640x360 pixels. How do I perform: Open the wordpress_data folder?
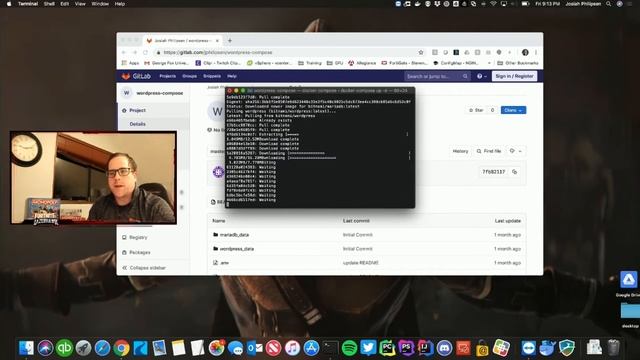(x=237, y=249)
